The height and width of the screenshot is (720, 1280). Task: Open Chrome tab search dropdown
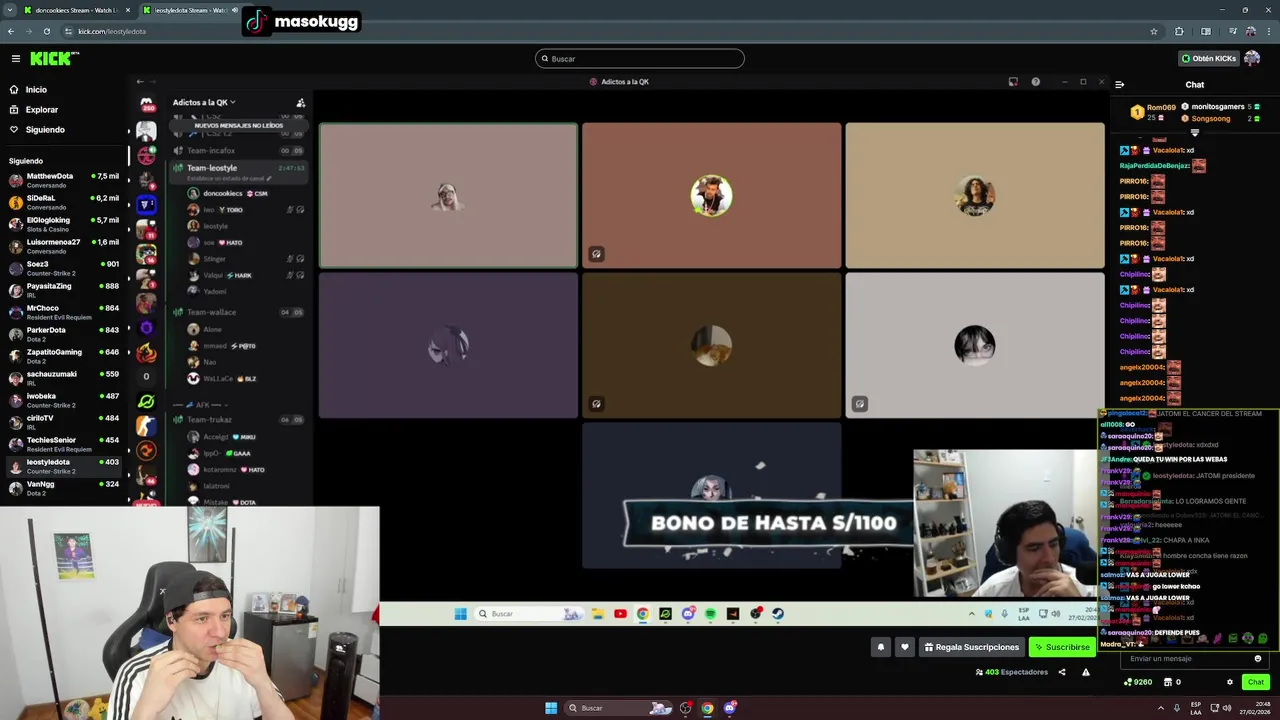tap(11, 10)
